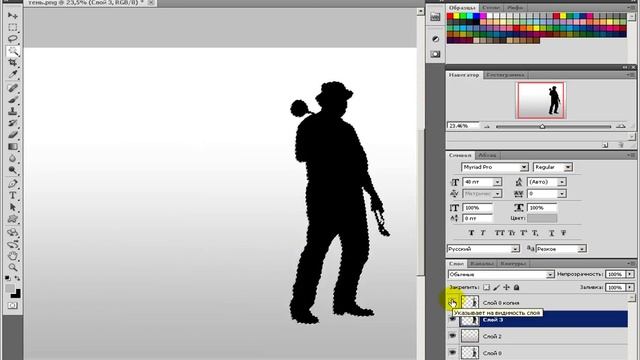Open the tracking value dropdown
Screen dimensions: 640x360
562,194
